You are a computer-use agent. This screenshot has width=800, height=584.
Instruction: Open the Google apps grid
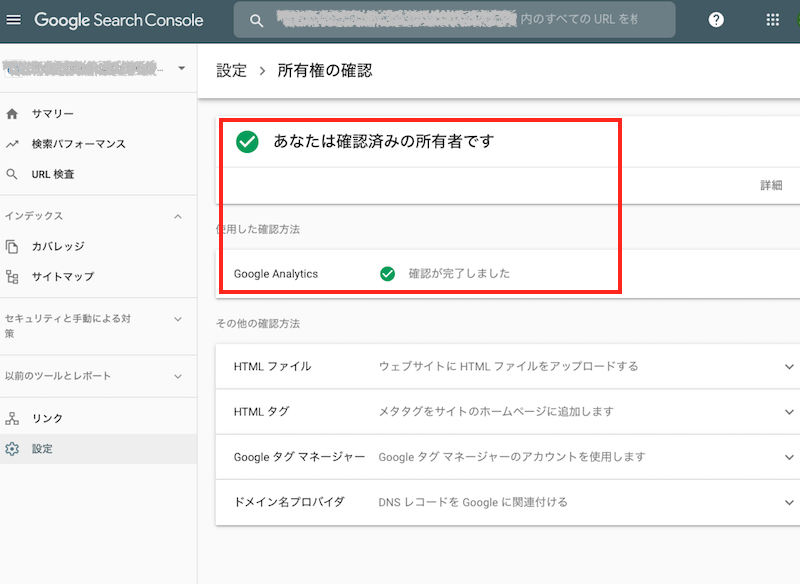point(772,20)
